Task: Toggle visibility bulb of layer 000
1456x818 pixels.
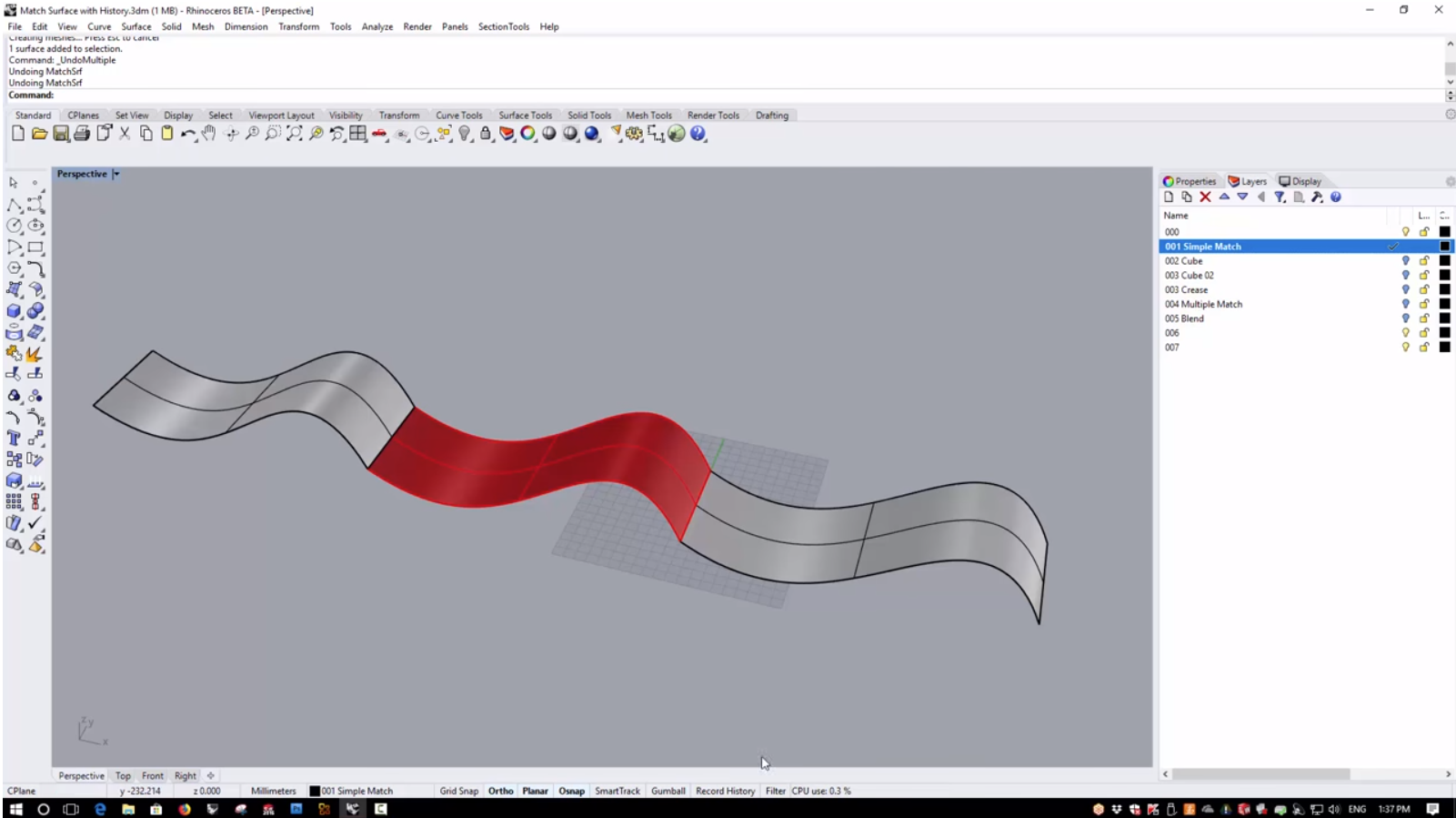Action: pyautogui.click(x=1405, y=232)
